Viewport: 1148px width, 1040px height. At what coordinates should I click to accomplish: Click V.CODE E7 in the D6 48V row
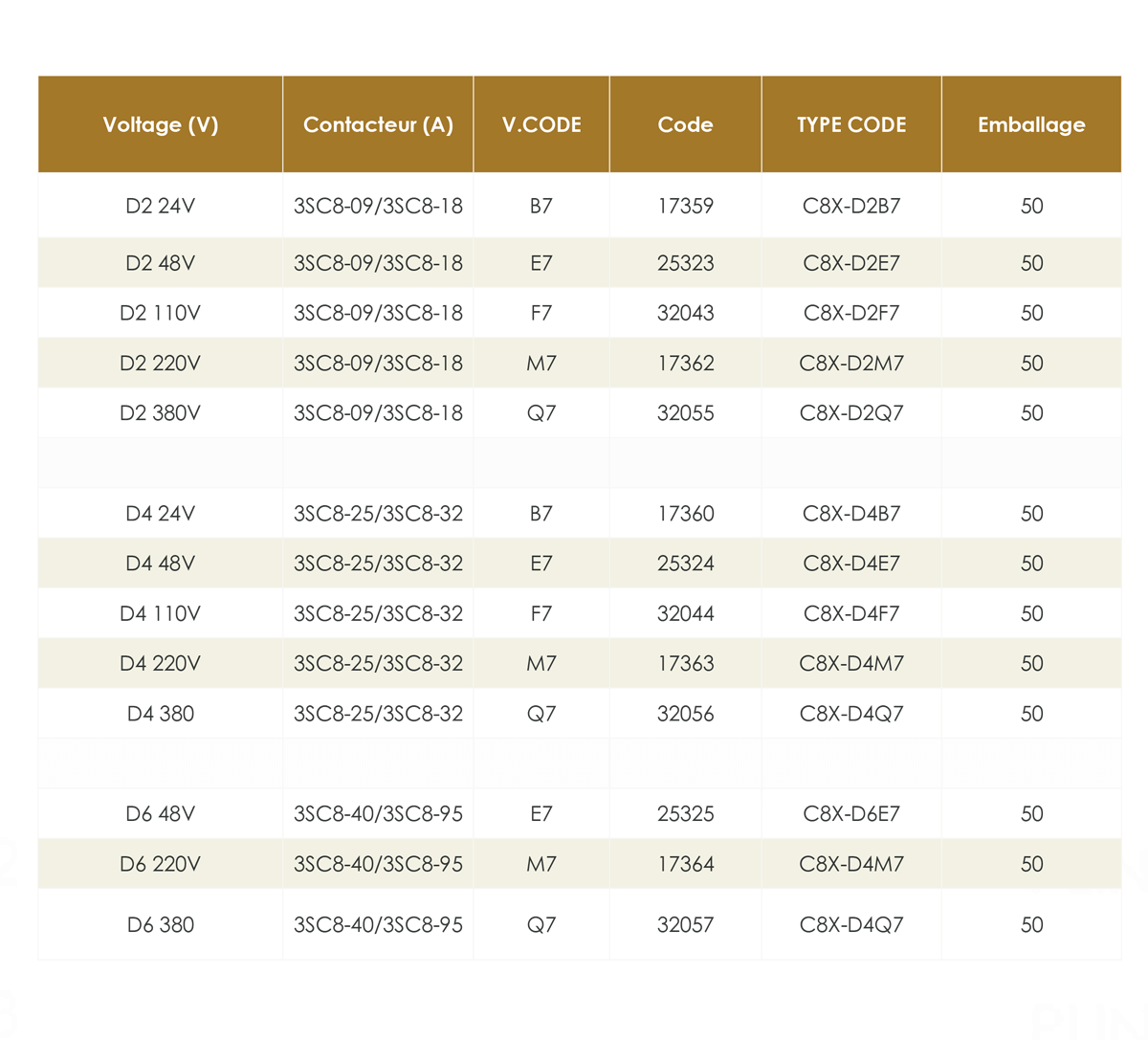541,814
